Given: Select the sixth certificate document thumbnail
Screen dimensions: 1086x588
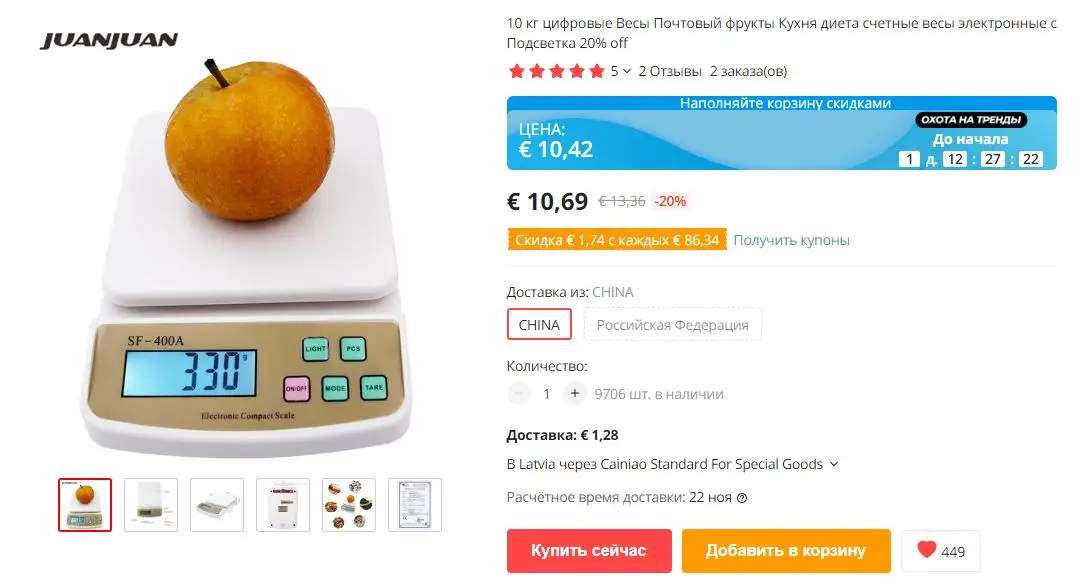Looking at the screenshot, I should 415,505.
